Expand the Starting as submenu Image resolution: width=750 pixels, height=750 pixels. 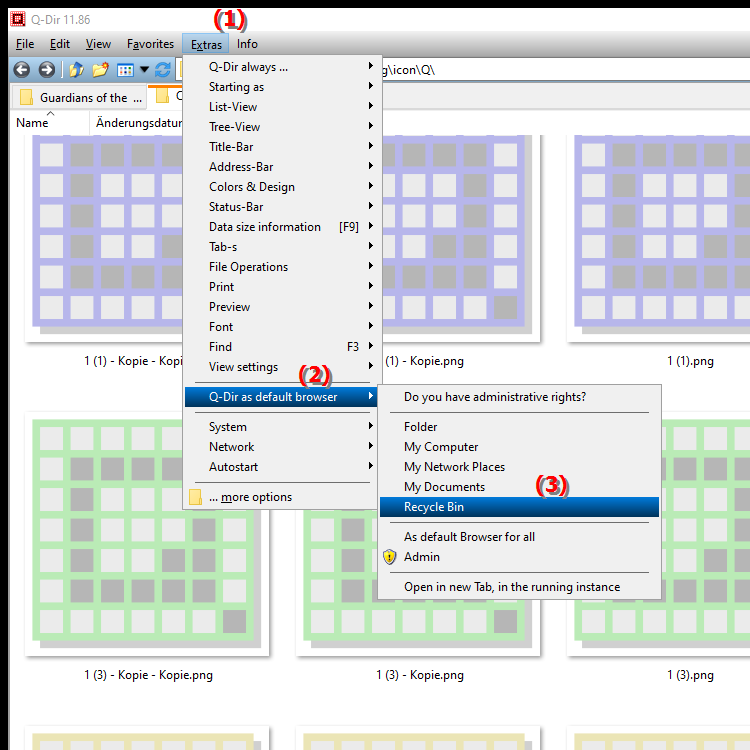[281, 87]
